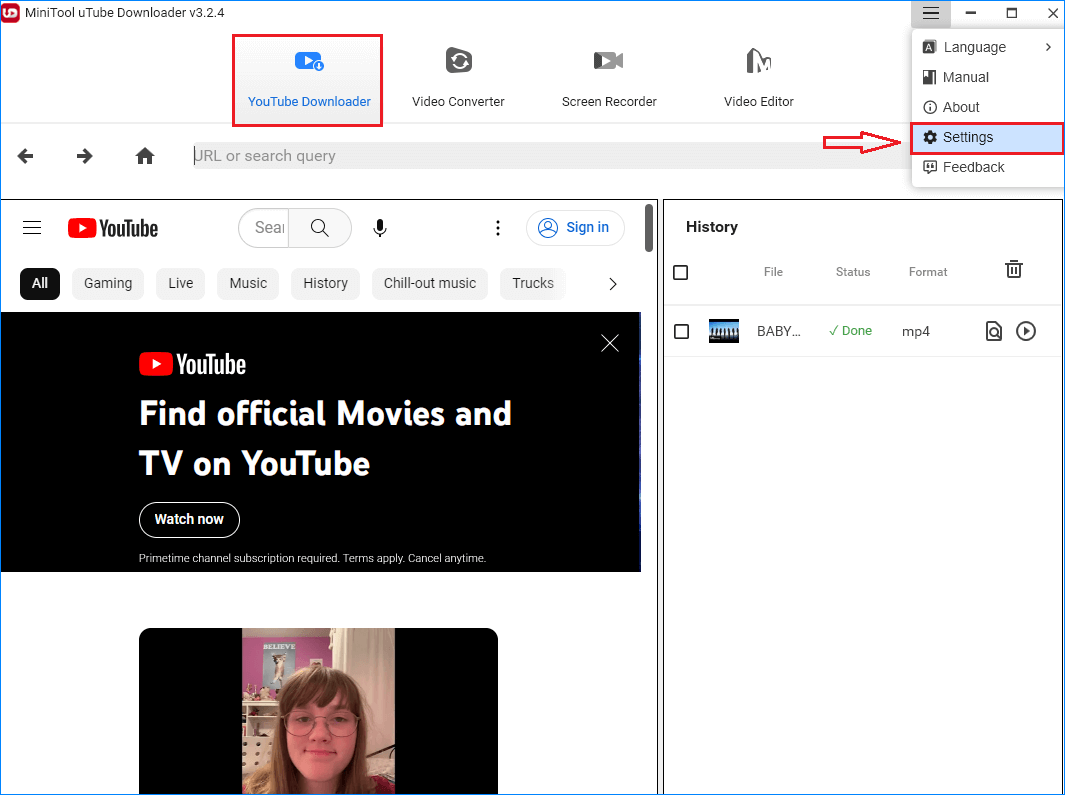Open YouTube three-dot settings menu

(x=498, y=228)
